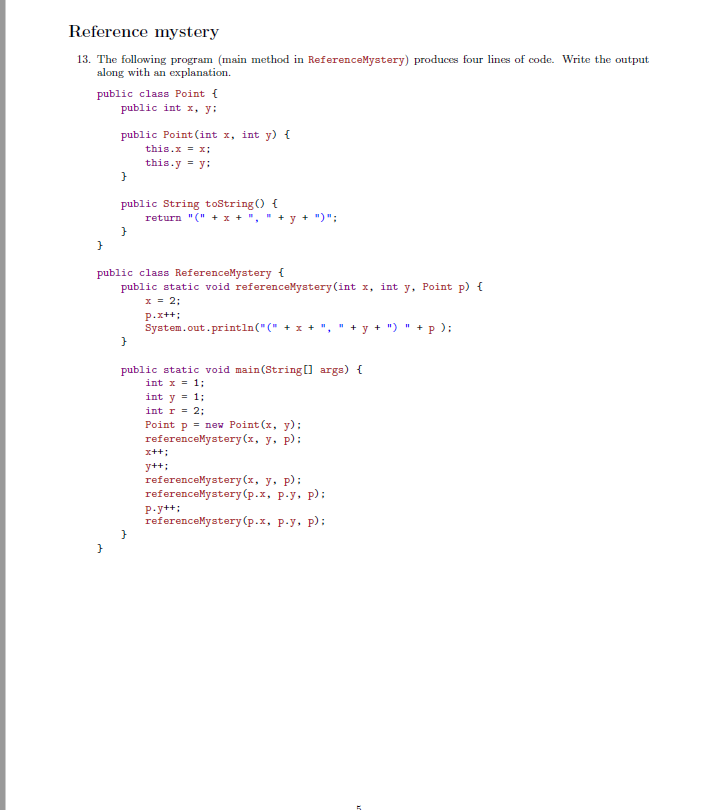Click the question number '13.'
The width and height of the screenshot is (711, 810).
[x=84, y=59]
